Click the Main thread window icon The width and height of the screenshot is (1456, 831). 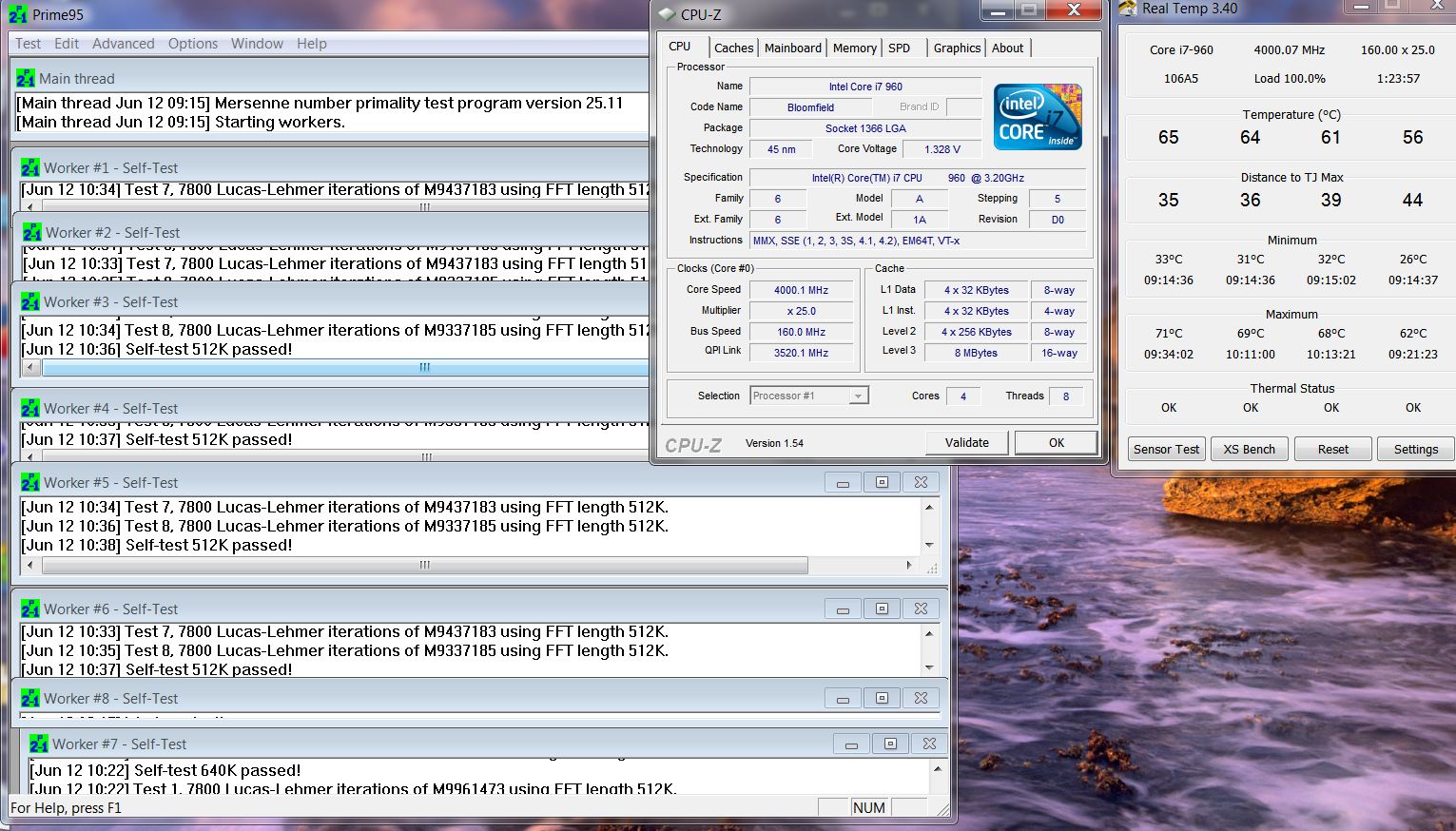coord(26,78)
